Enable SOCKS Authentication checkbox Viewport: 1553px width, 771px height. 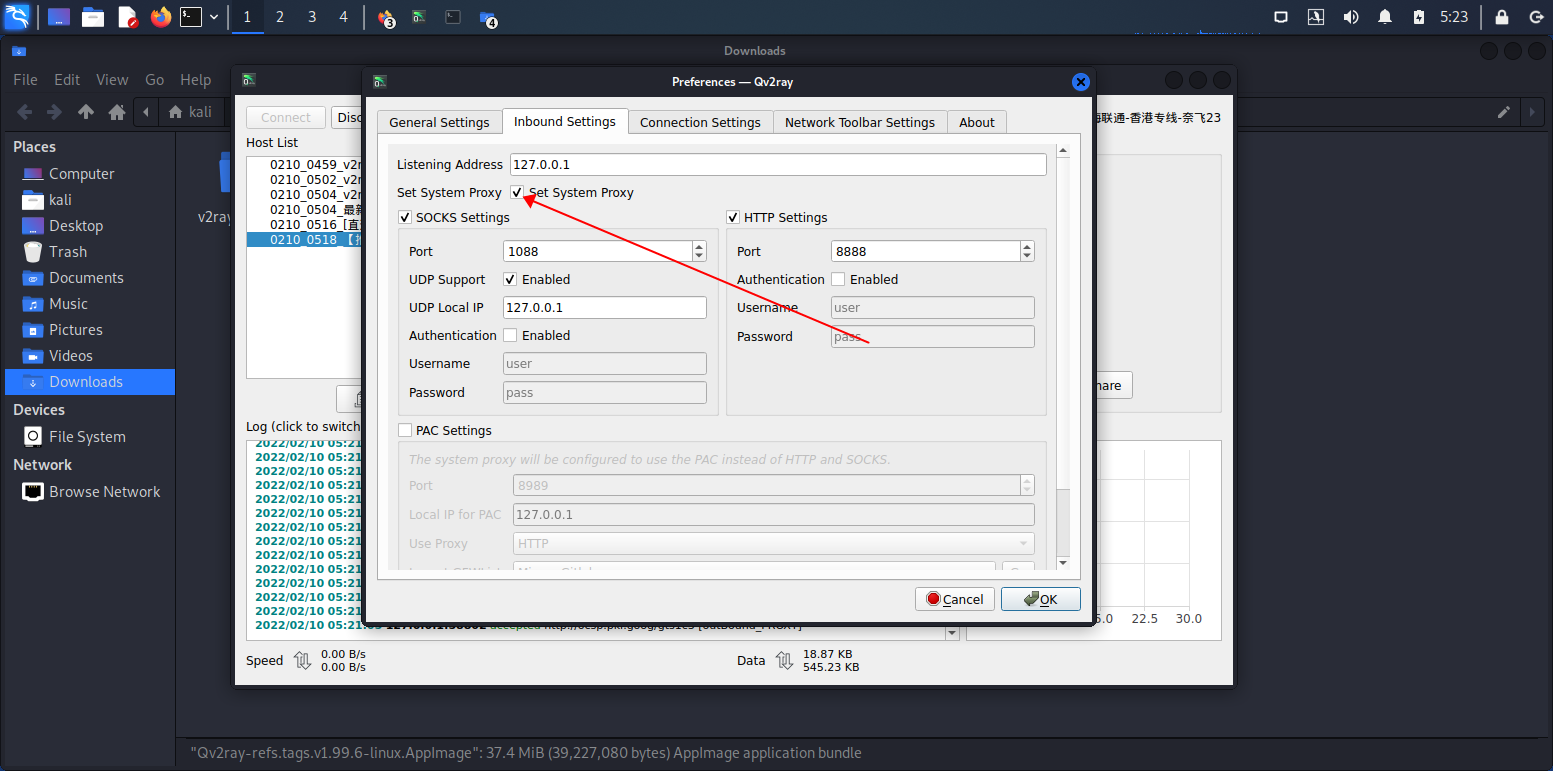(x=510, y=335)
